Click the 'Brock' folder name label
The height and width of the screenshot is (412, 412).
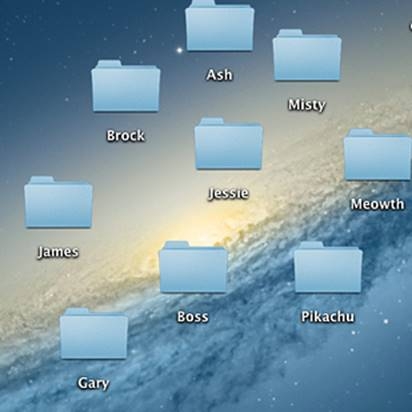pos(126,136)
